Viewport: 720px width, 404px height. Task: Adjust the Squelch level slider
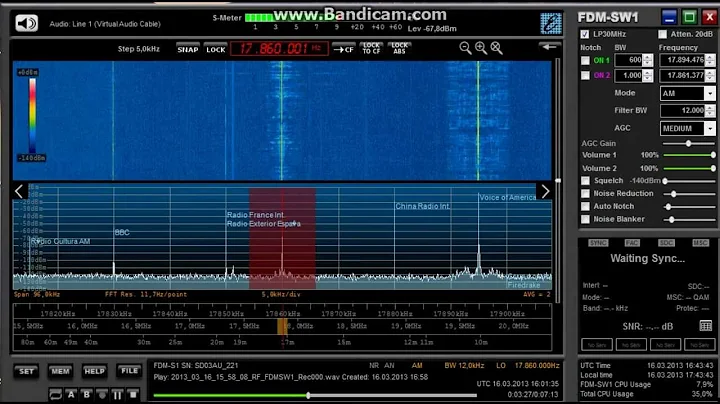(688, 181)
